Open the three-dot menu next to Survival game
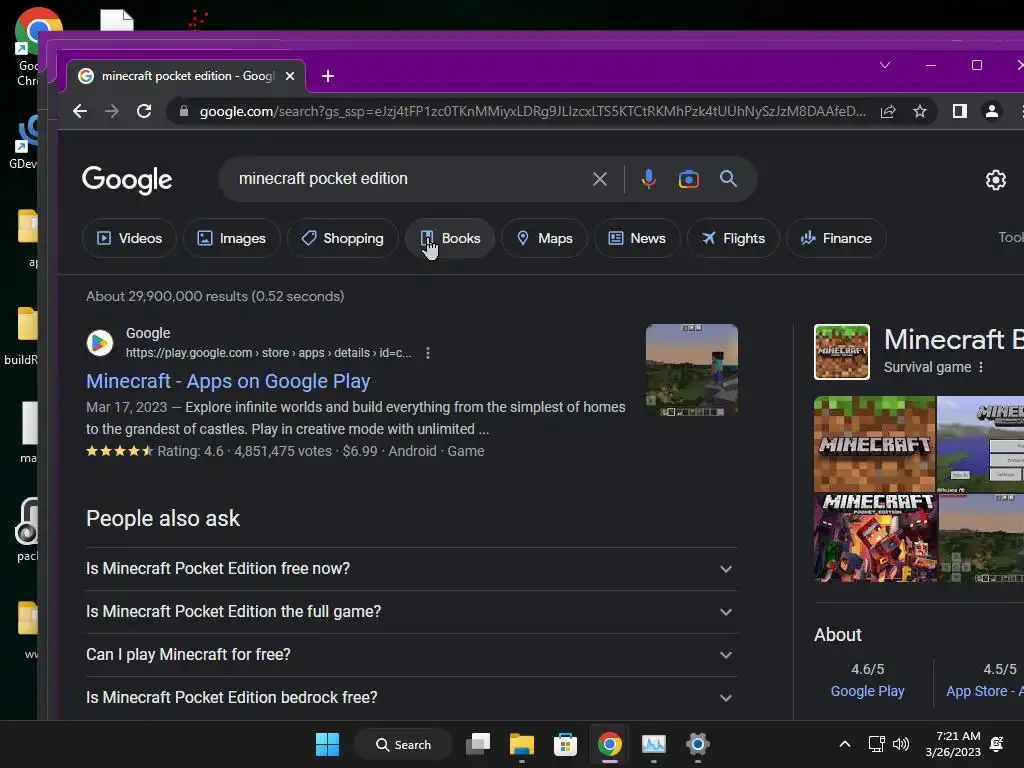The width and height of the screenshot is (1024, 768). pyautogui.click(x=981, y=367)
